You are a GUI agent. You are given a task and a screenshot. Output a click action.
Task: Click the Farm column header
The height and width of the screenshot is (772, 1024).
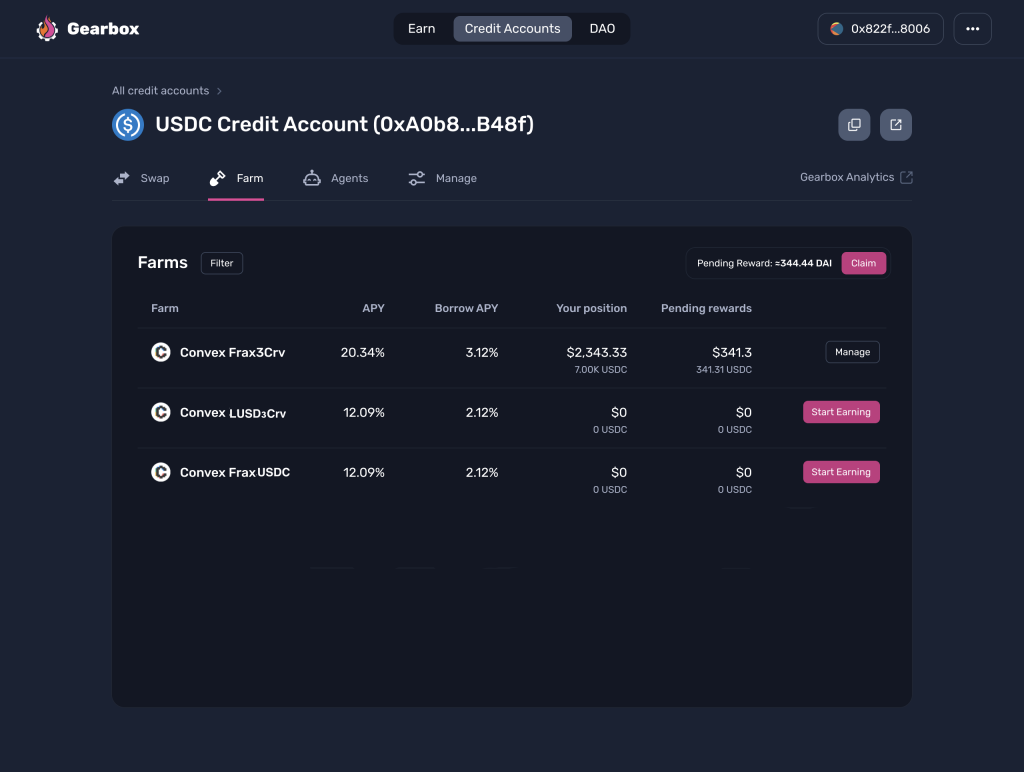coord(165,308)
